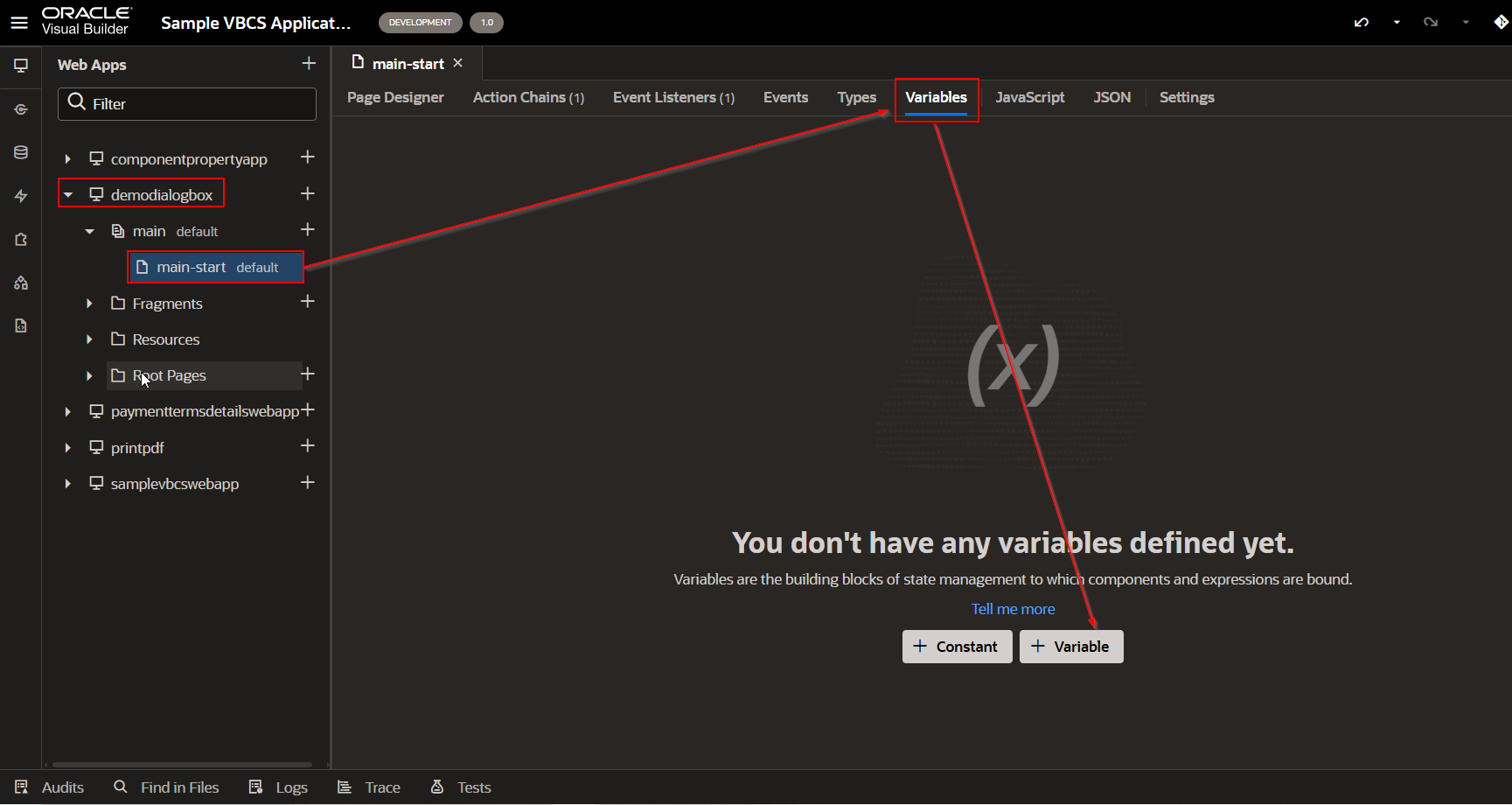Expand the componentpropertyapp node
The height and width of the screenshot is (805, 1512).
point(67,159)
